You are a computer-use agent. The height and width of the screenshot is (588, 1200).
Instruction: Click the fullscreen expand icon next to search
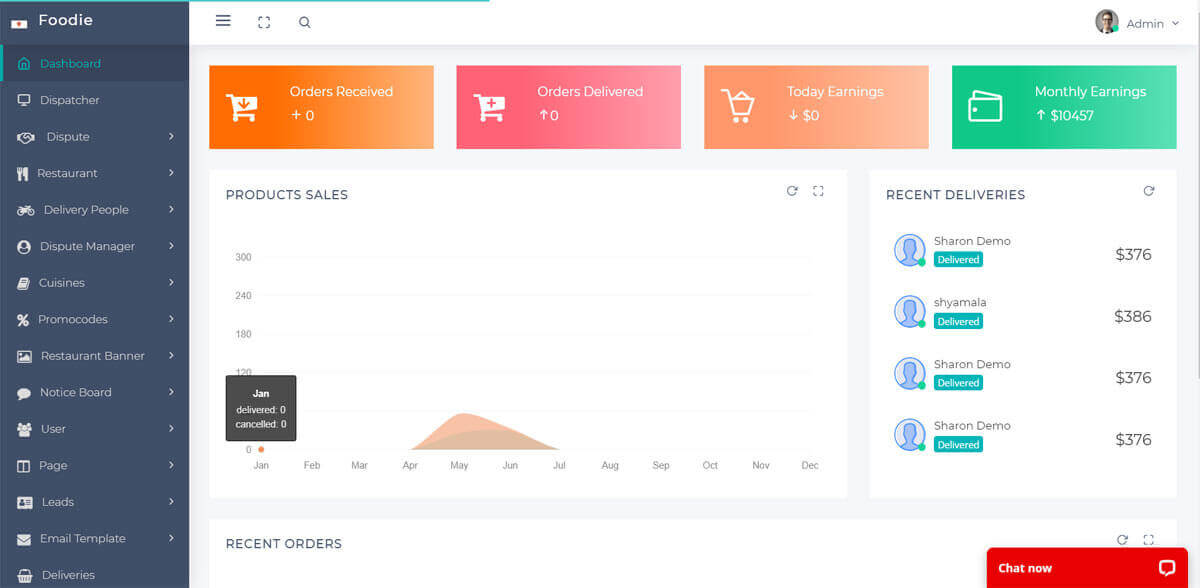pyautogui.click(x=264, y=21)
